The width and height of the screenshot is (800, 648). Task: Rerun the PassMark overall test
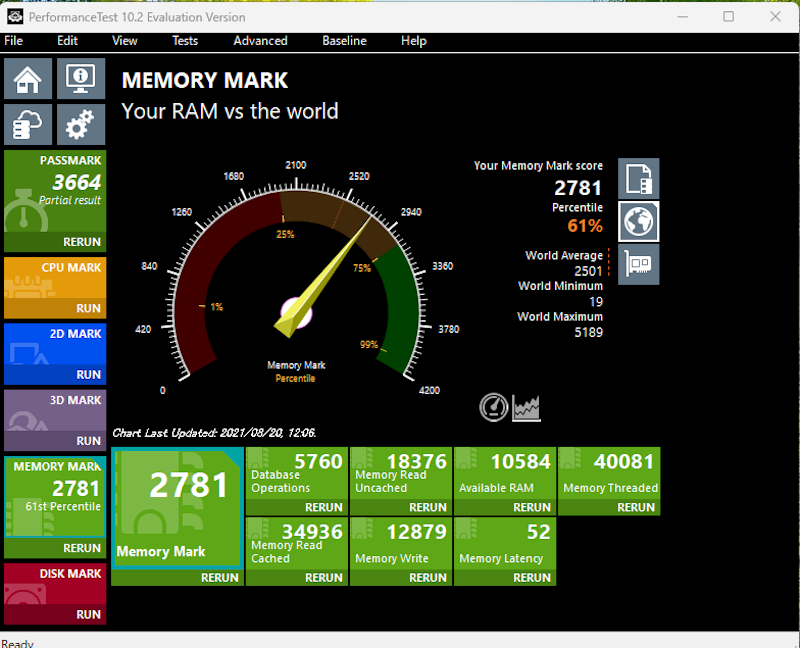click(x=55, y=242)
